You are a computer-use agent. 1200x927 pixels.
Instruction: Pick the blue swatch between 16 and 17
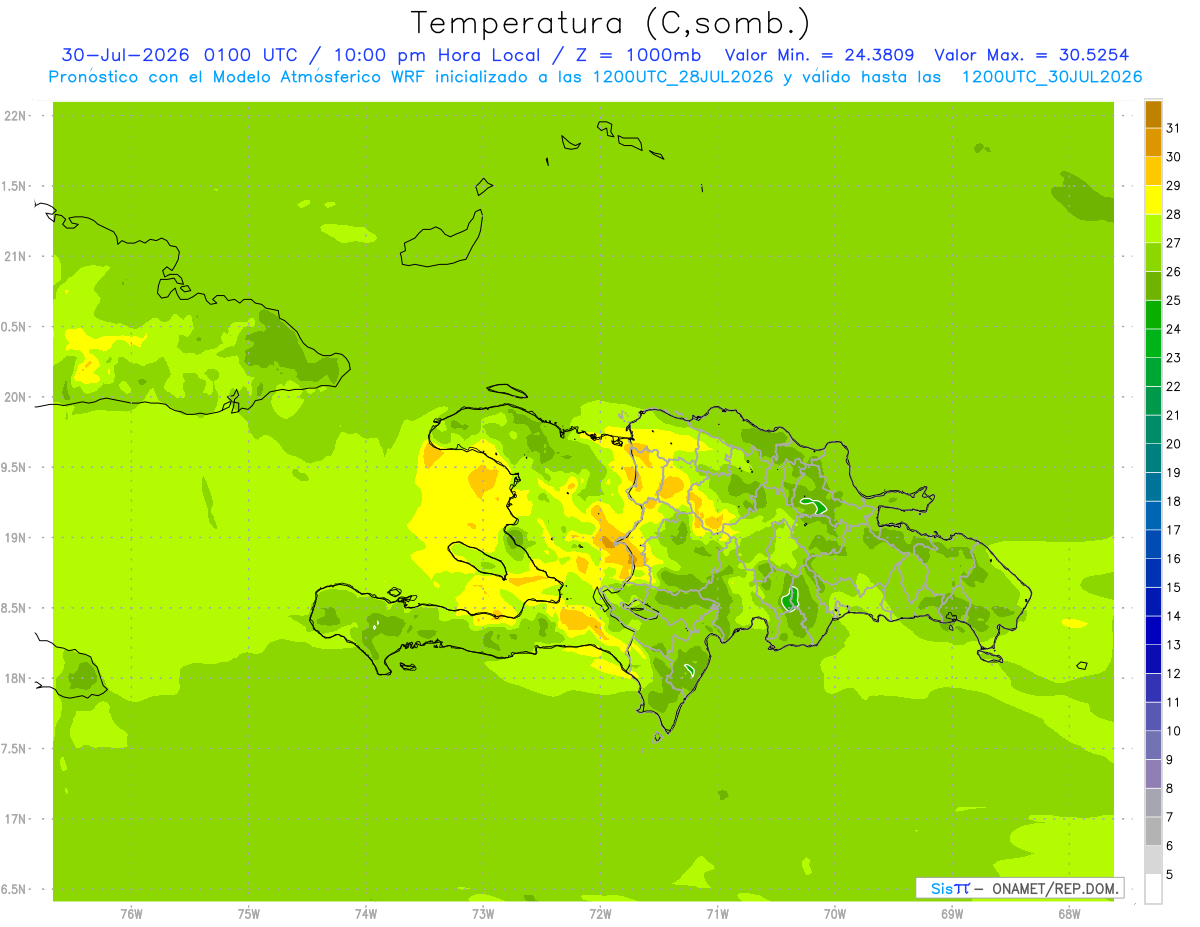pyautogui.click(x=1153, y=545)
